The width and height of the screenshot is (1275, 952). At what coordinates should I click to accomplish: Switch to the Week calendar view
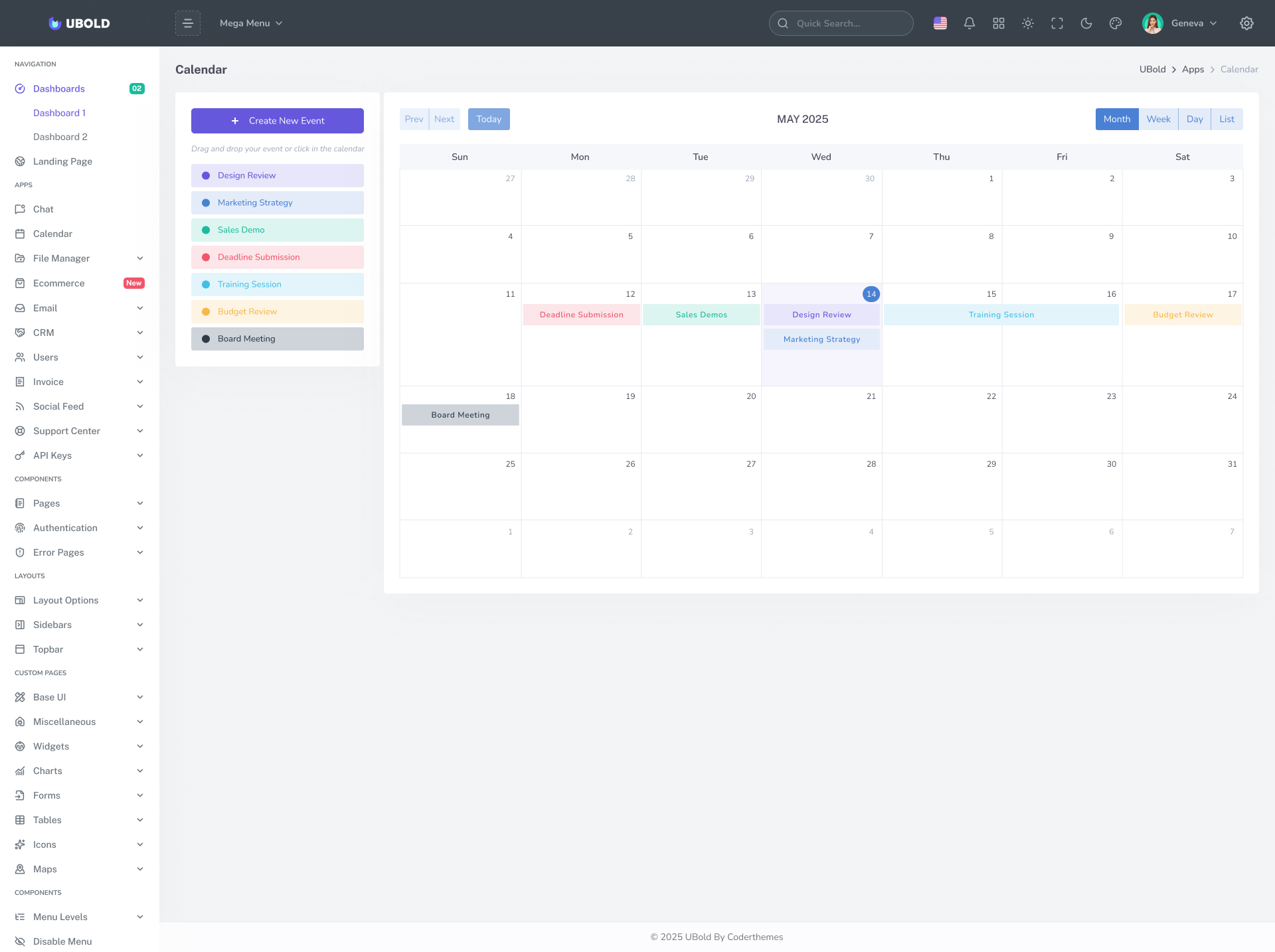click(x=1158, y=119)
